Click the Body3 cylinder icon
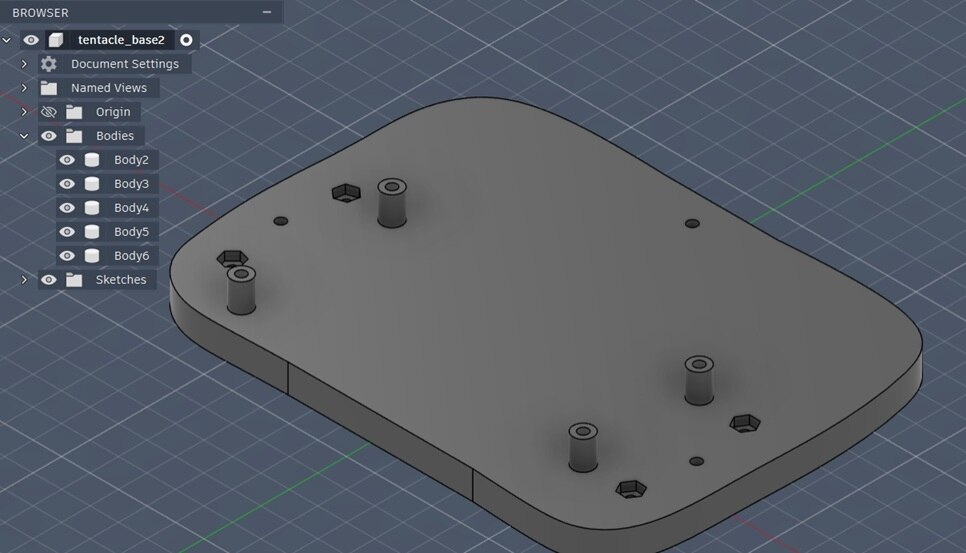 (92, 184)
